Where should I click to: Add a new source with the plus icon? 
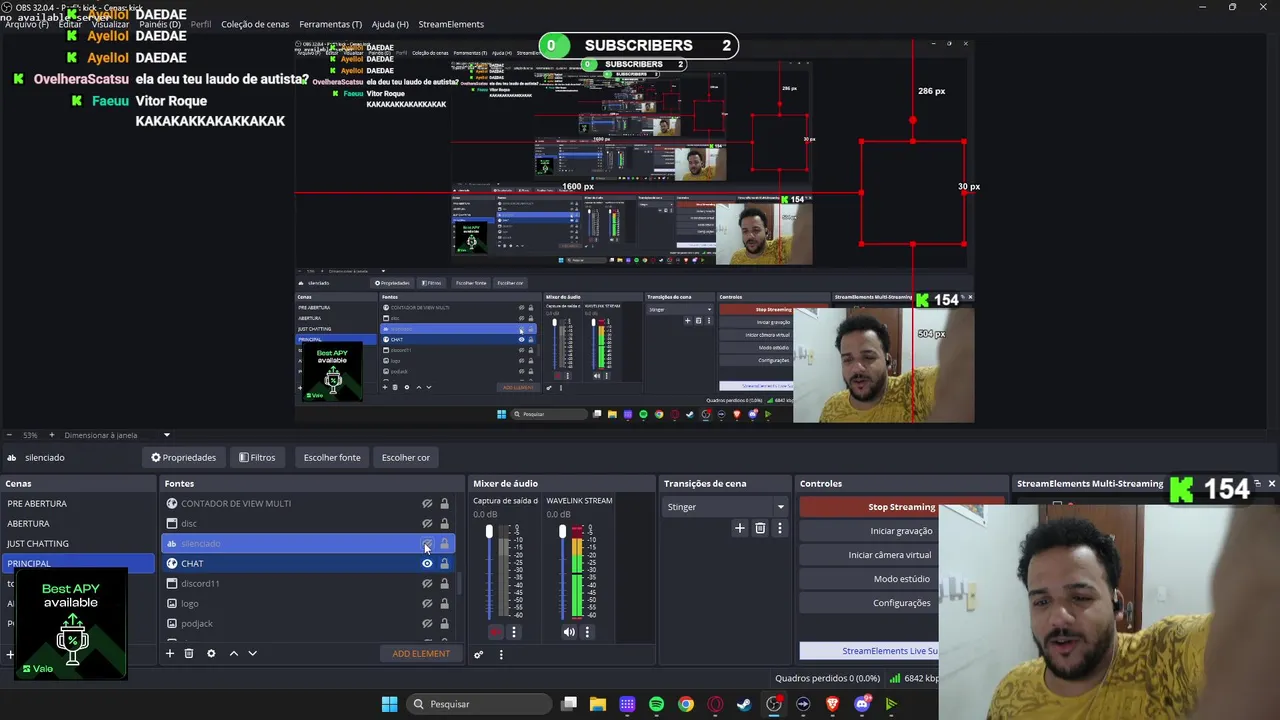click(170, 653)
